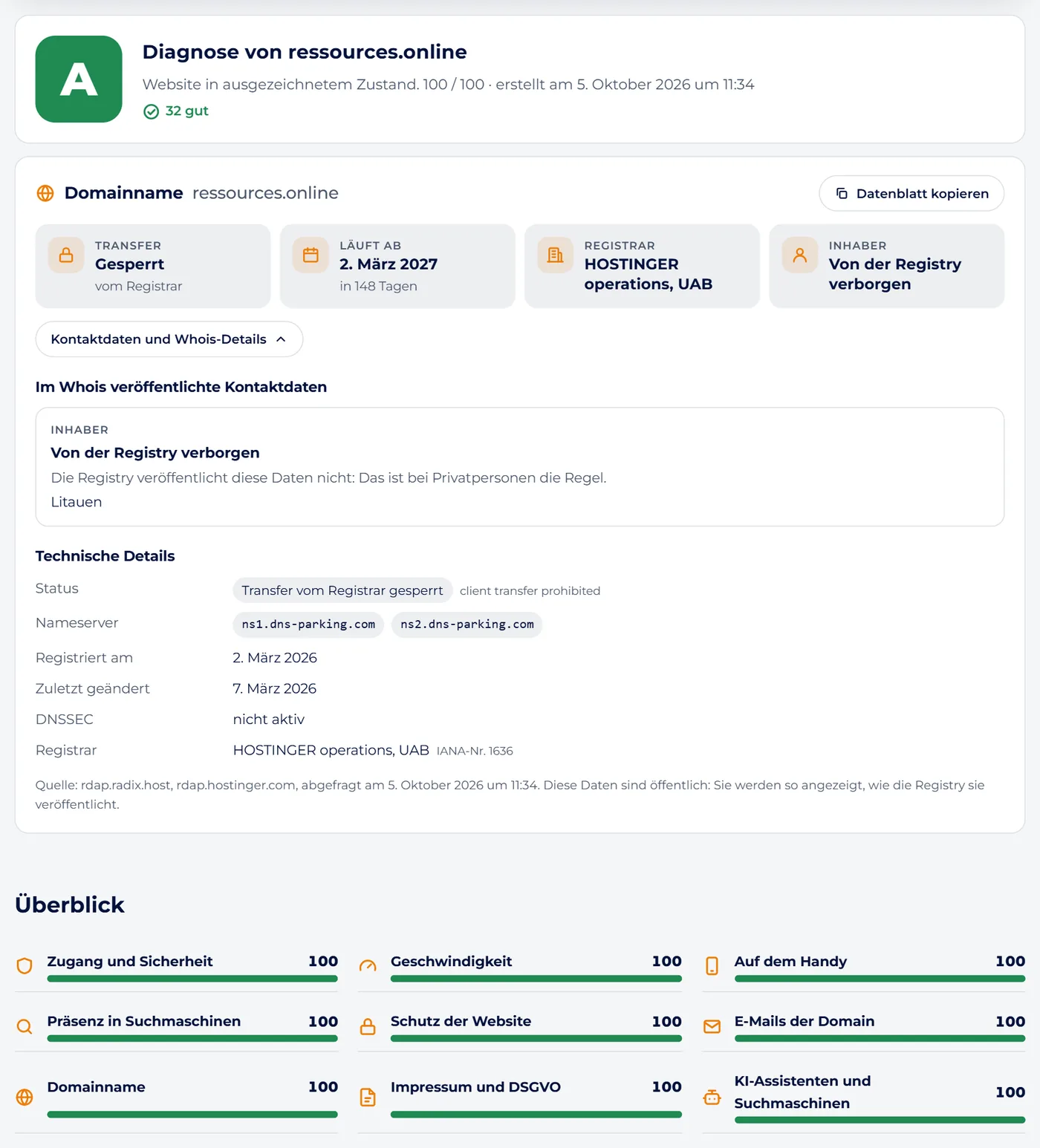1040x1148 pixels.
Task: Click the client transfer prohibited text
Action: click(530, 591)
